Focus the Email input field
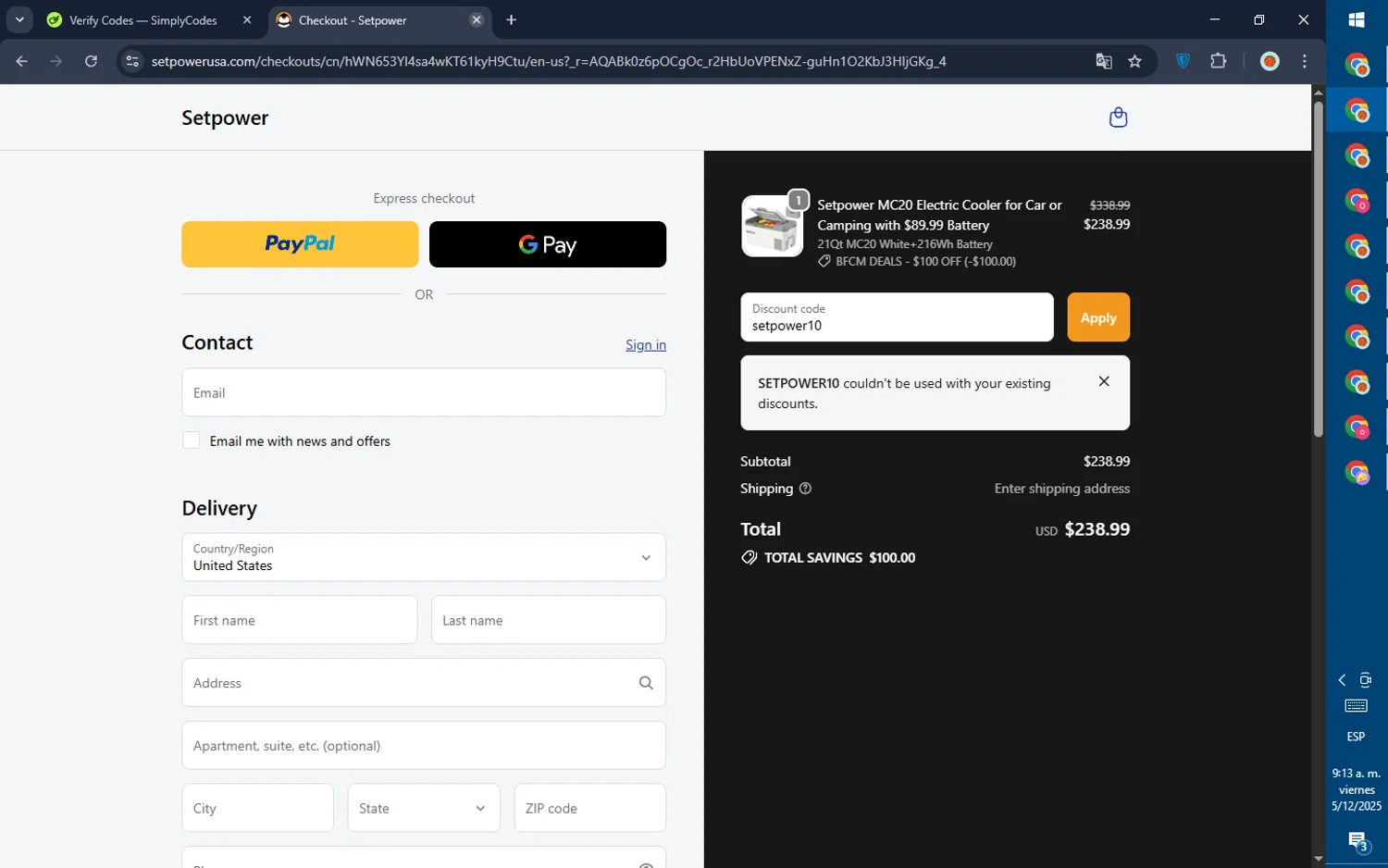The width and height of the screenshot is (1388, 868). tap(424, 392)
